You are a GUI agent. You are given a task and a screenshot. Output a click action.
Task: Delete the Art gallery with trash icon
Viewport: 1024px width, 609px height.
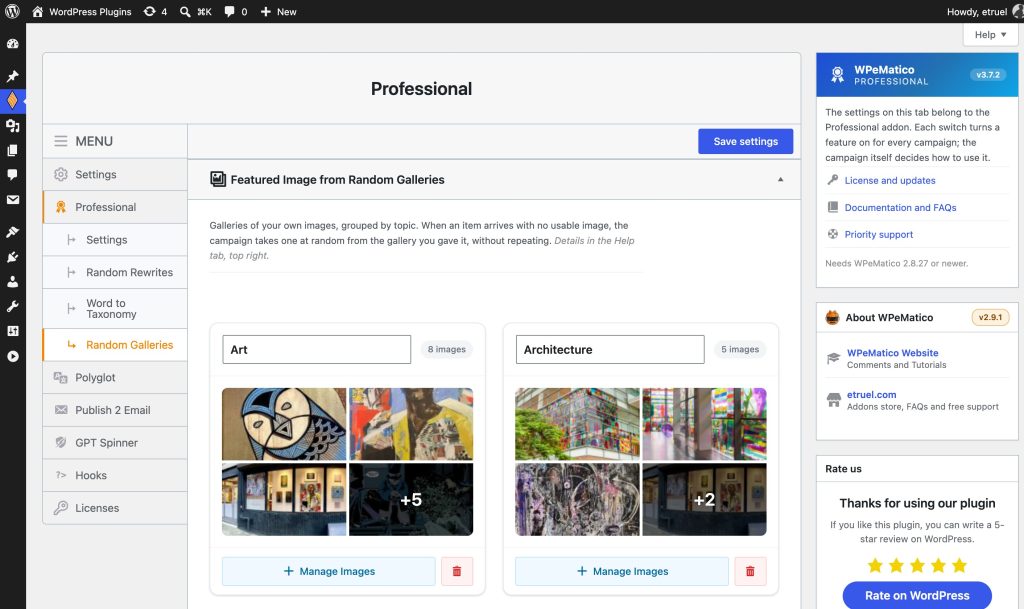[x=456, y=571]
